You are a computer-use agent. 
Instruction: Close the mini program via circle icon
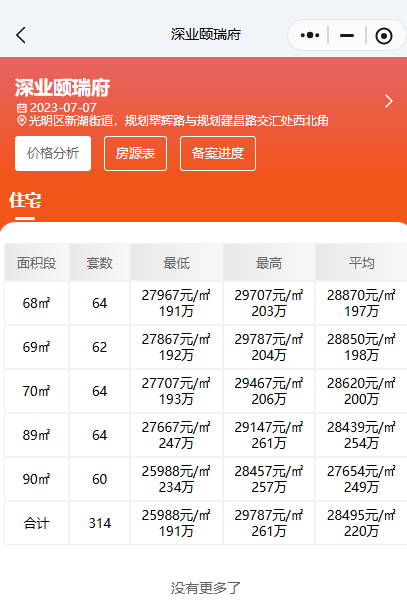click(x=384, y=36)
